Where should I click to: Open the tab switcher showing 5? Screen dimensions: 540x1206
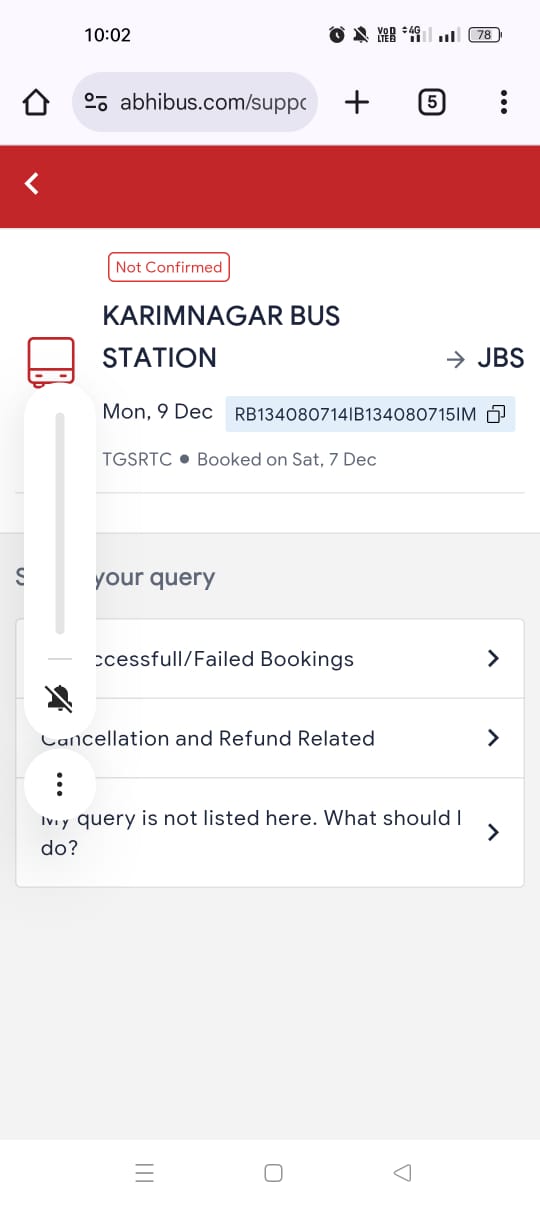tap(431, 102)
